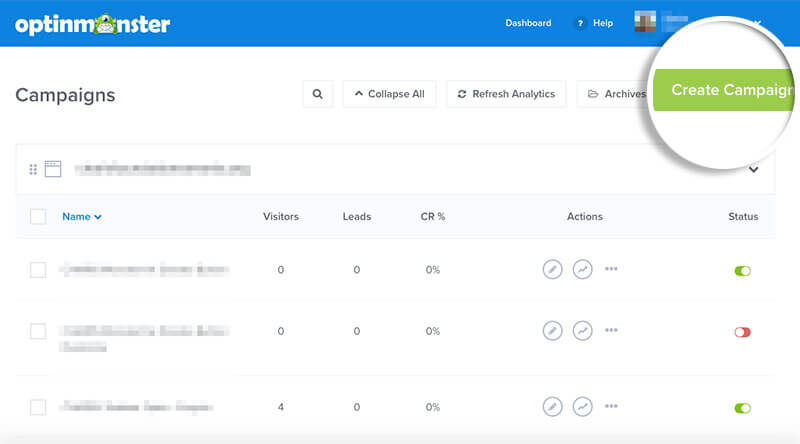This screenshot has width=800, height=444.
Task: Click the Status column header
Action: [x=743, y=216]
